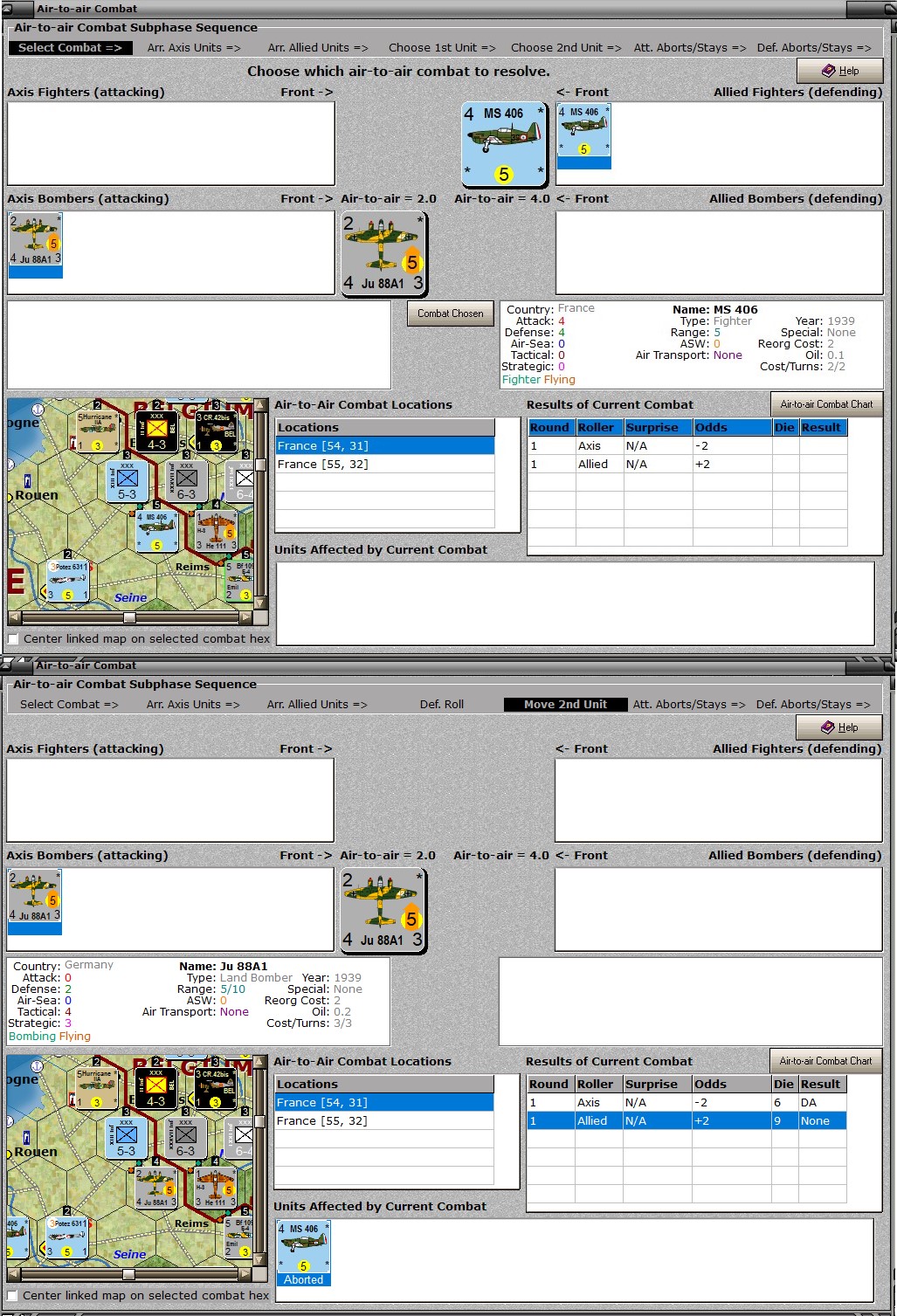
Task: Click the Hurricane counter on upper map
Action: [x=97, y=431]
